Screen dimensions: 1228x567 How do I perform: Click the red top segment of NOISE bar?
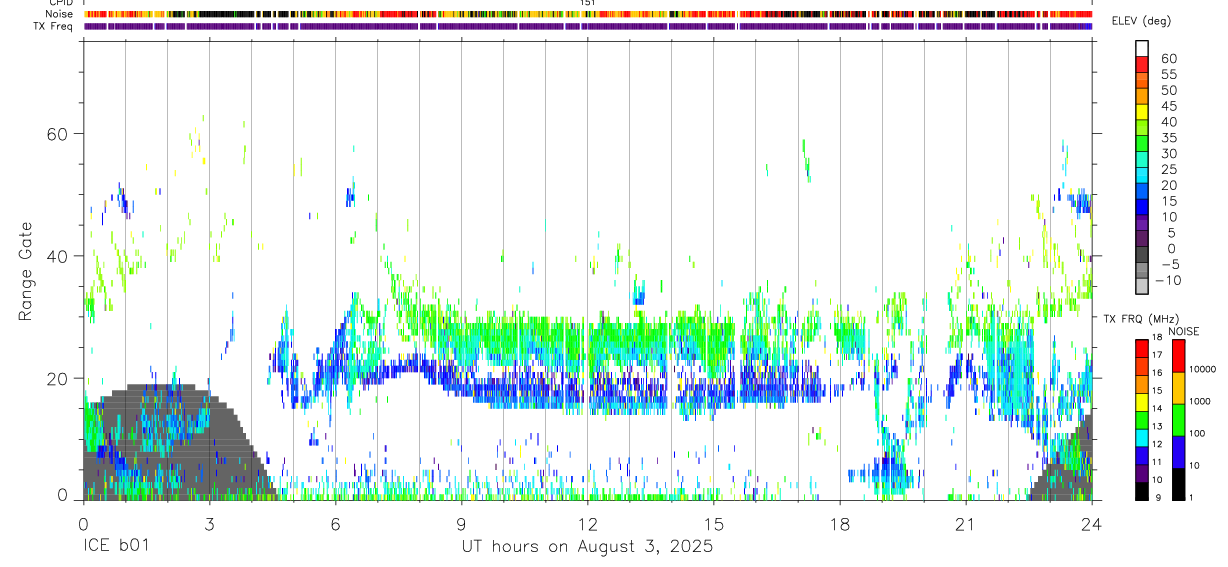pyautogui.click(x=1177, y=356)
